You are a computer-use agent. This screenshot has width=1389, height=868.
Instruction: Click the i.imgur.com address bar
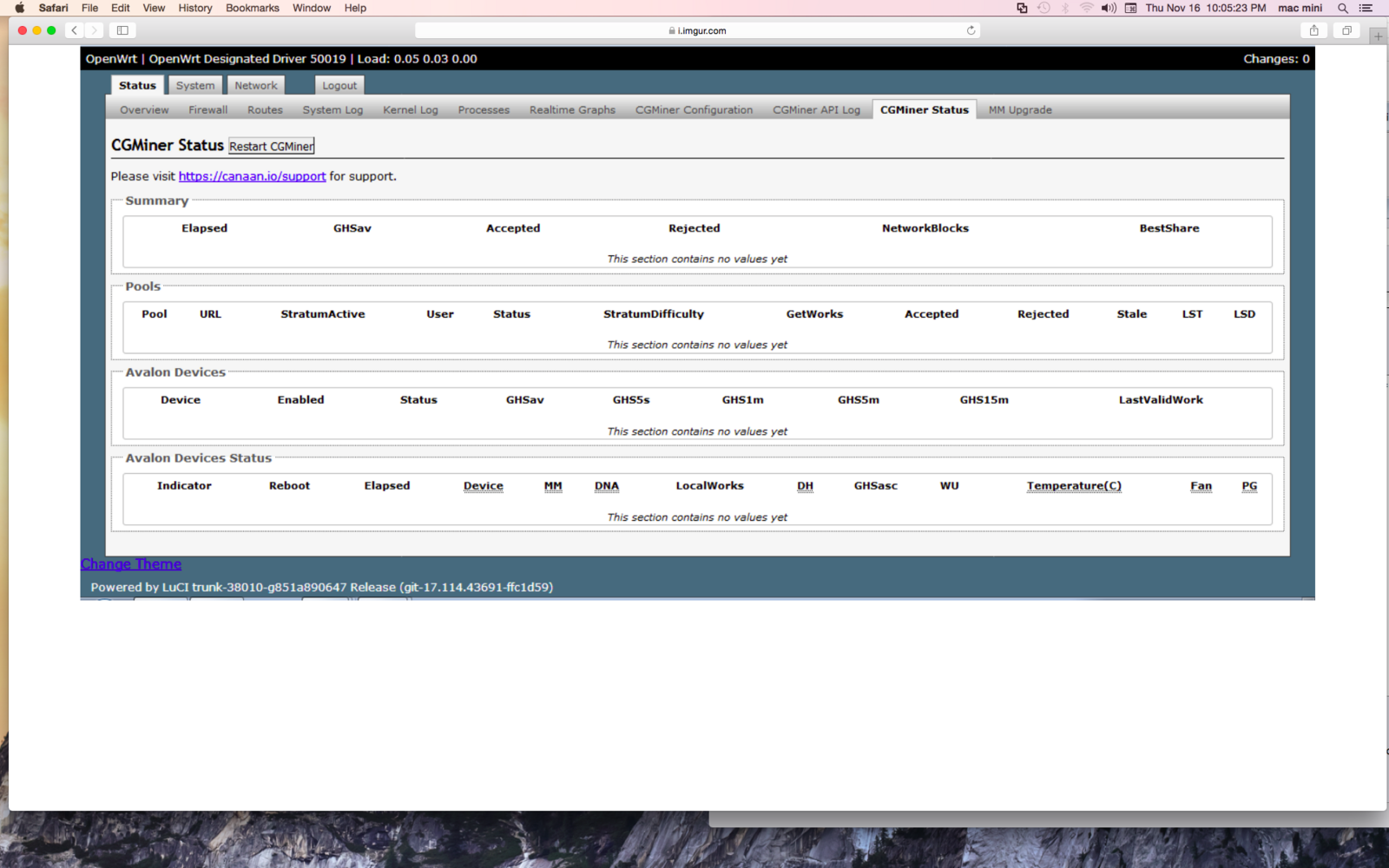coord(697,30)
